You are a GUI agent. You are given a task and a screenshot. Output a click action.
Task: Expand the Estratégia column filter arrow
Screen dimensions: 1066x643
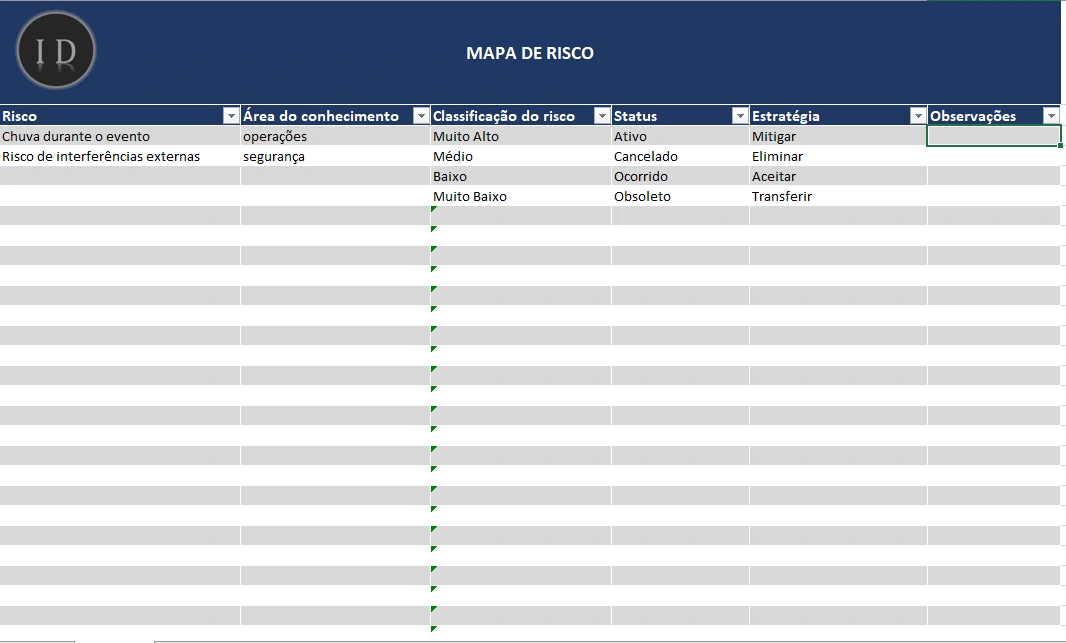click(918, 116)
